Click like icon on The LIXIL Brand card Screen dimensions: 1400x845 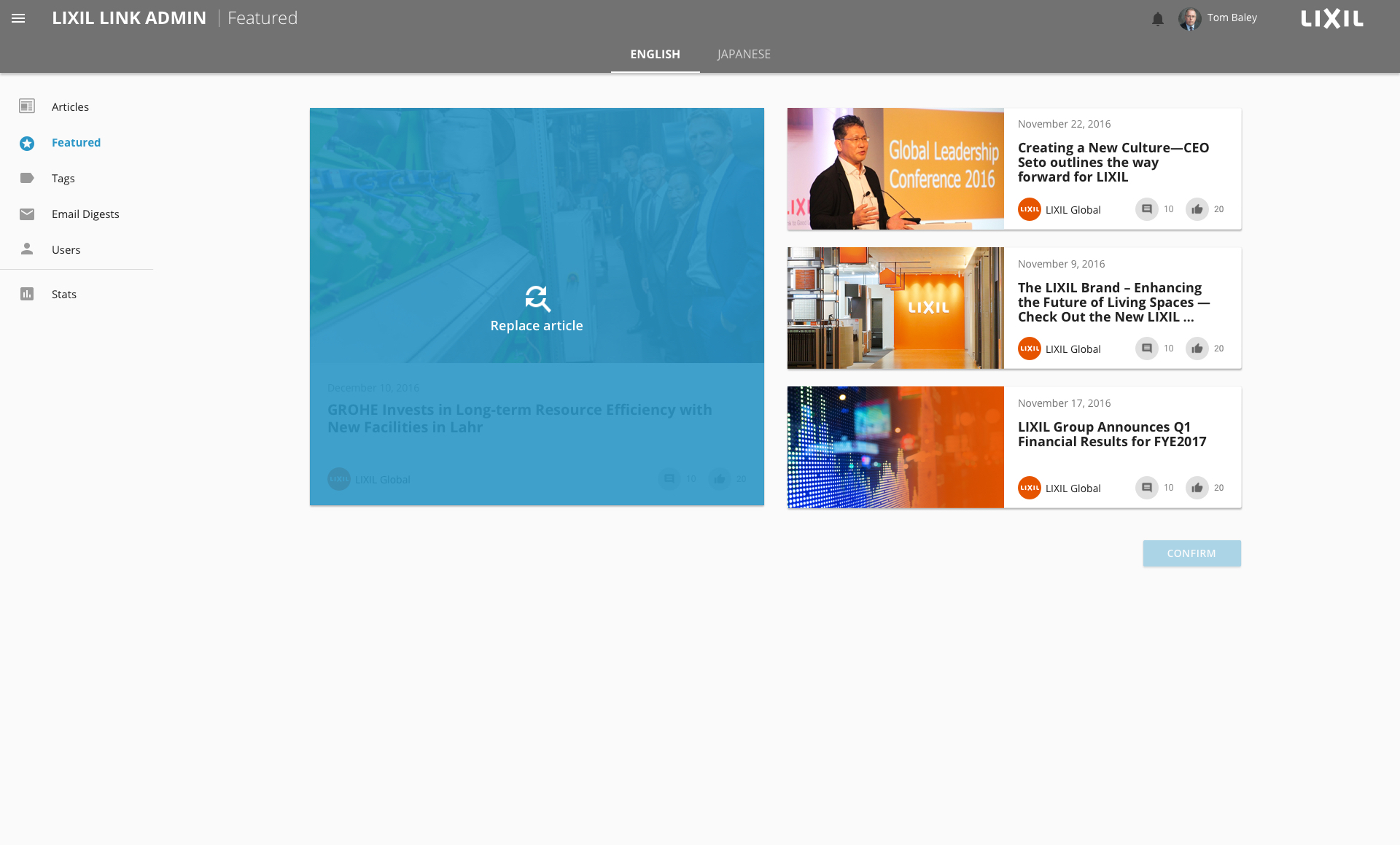pyautogui.click(x=1197, y=348)
